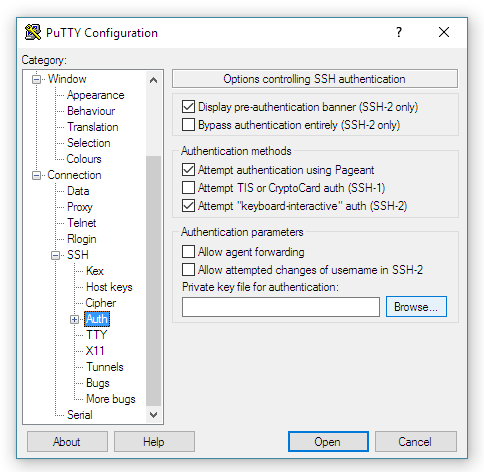This screenshot has width=484, height=472.
Task: Open the Colours settings category
Action: click(84, 159)
